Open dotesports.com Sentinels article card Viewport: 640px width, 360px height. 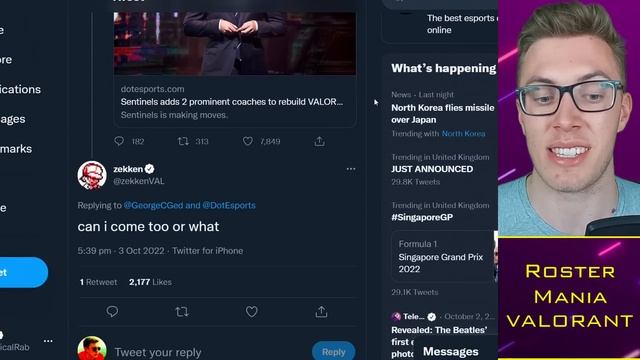point(235,69)
